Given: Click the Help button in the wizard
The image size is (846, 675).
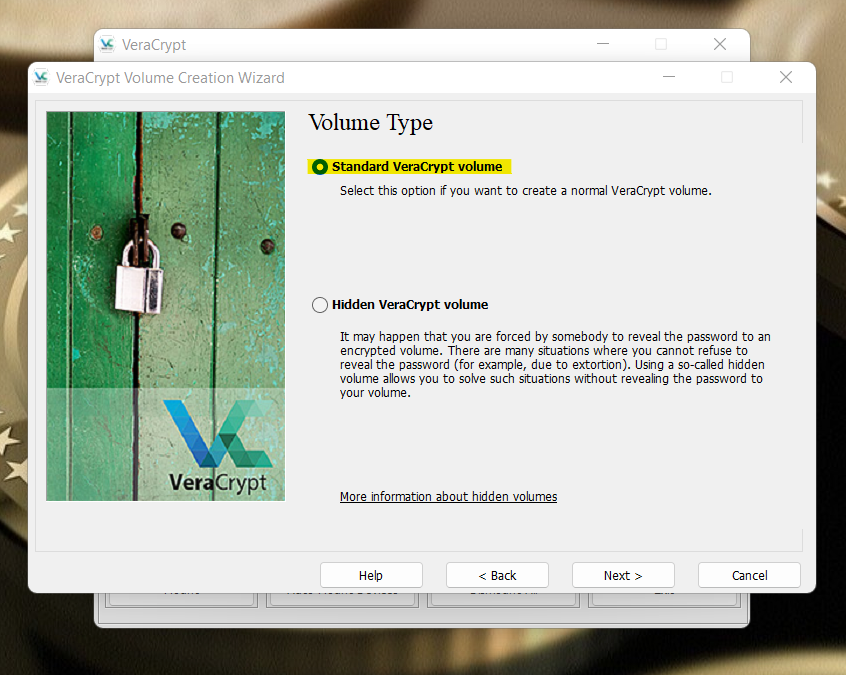Looking at the screenshot, I should tap(371, 575).
